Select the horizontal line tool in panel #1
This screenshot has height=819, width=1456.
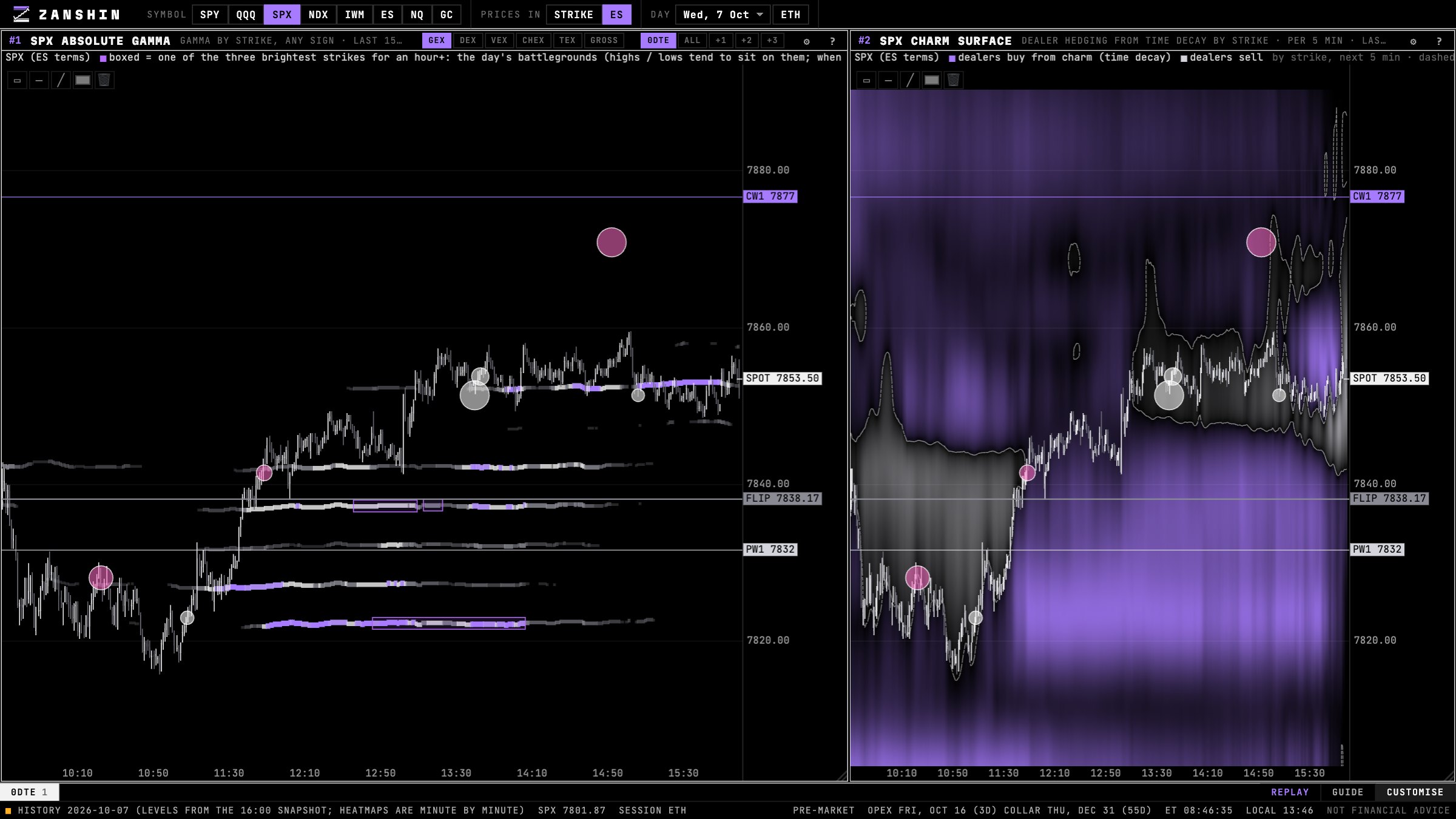tap(39, 80)
